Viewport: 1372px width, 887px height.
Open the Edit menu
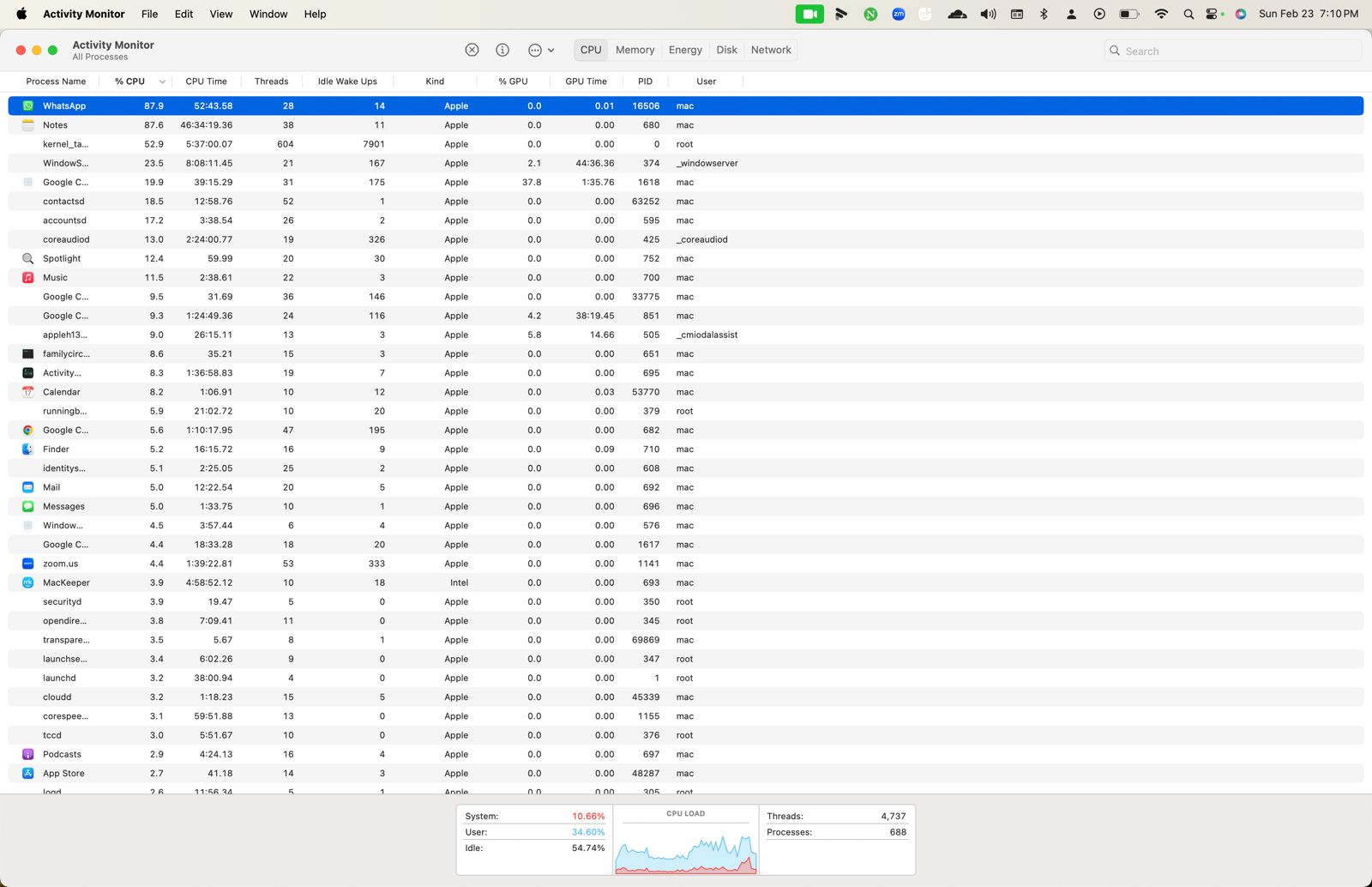184,14
